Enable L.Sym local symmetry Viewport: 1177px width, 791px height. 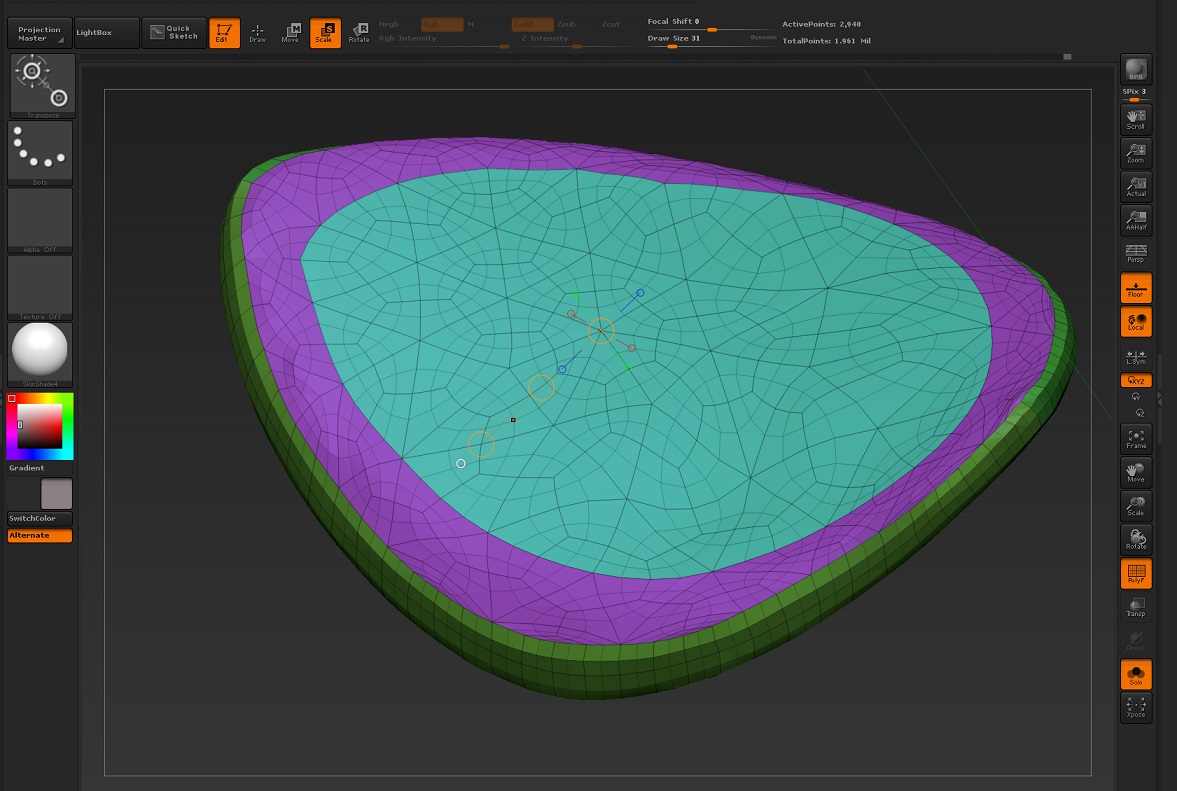click(x=1136, y=356)
